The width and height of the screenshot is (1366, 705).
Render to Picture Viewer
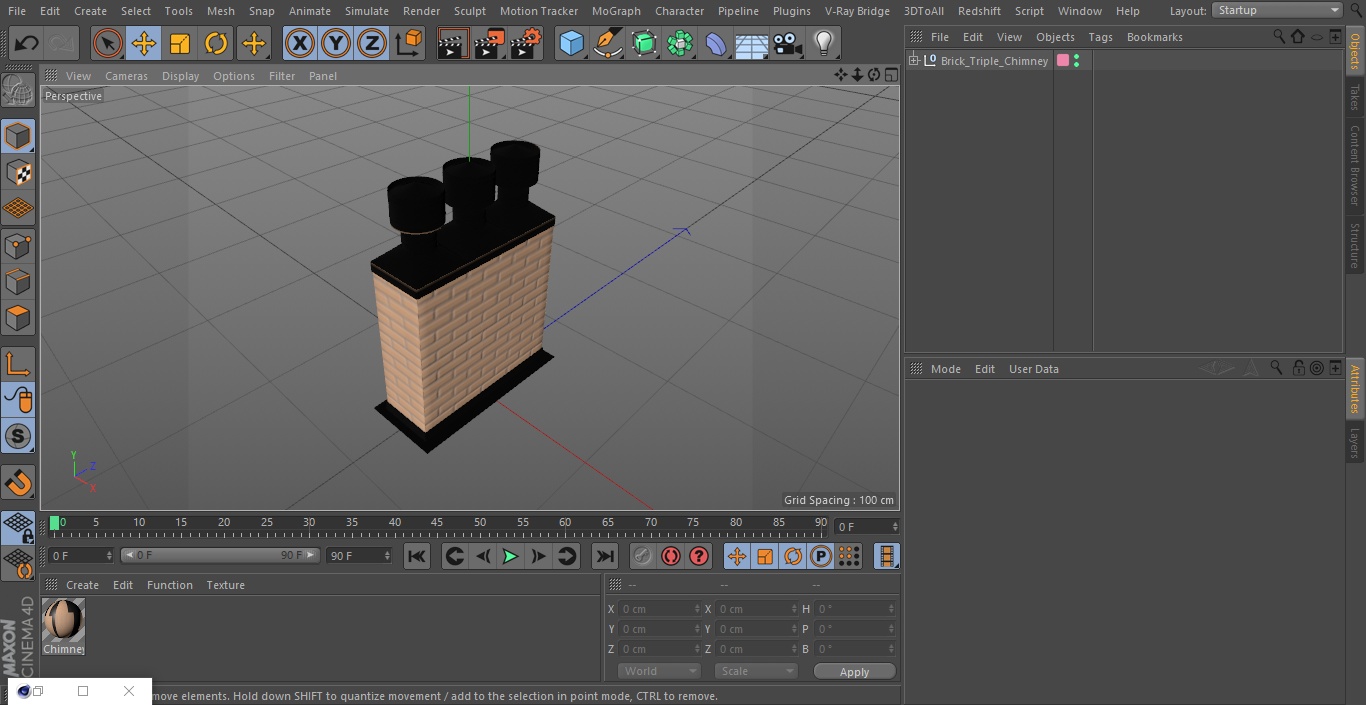pyautogui.click(x=490, y=44)
